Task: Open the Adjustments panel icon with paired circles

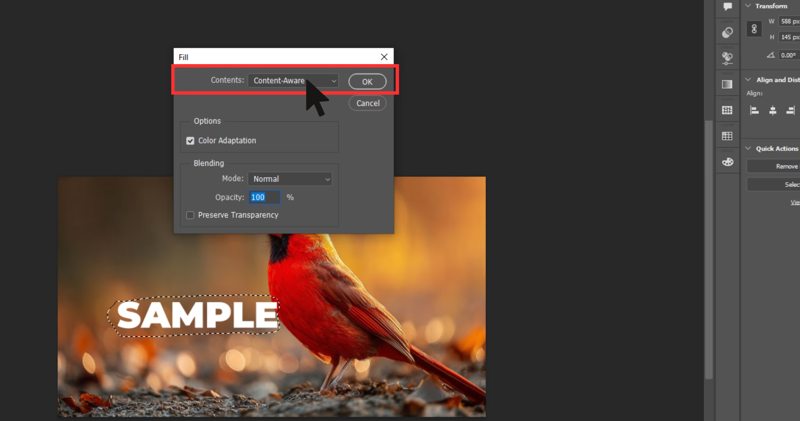Action: pyautogui.click(x=727, y=32)
